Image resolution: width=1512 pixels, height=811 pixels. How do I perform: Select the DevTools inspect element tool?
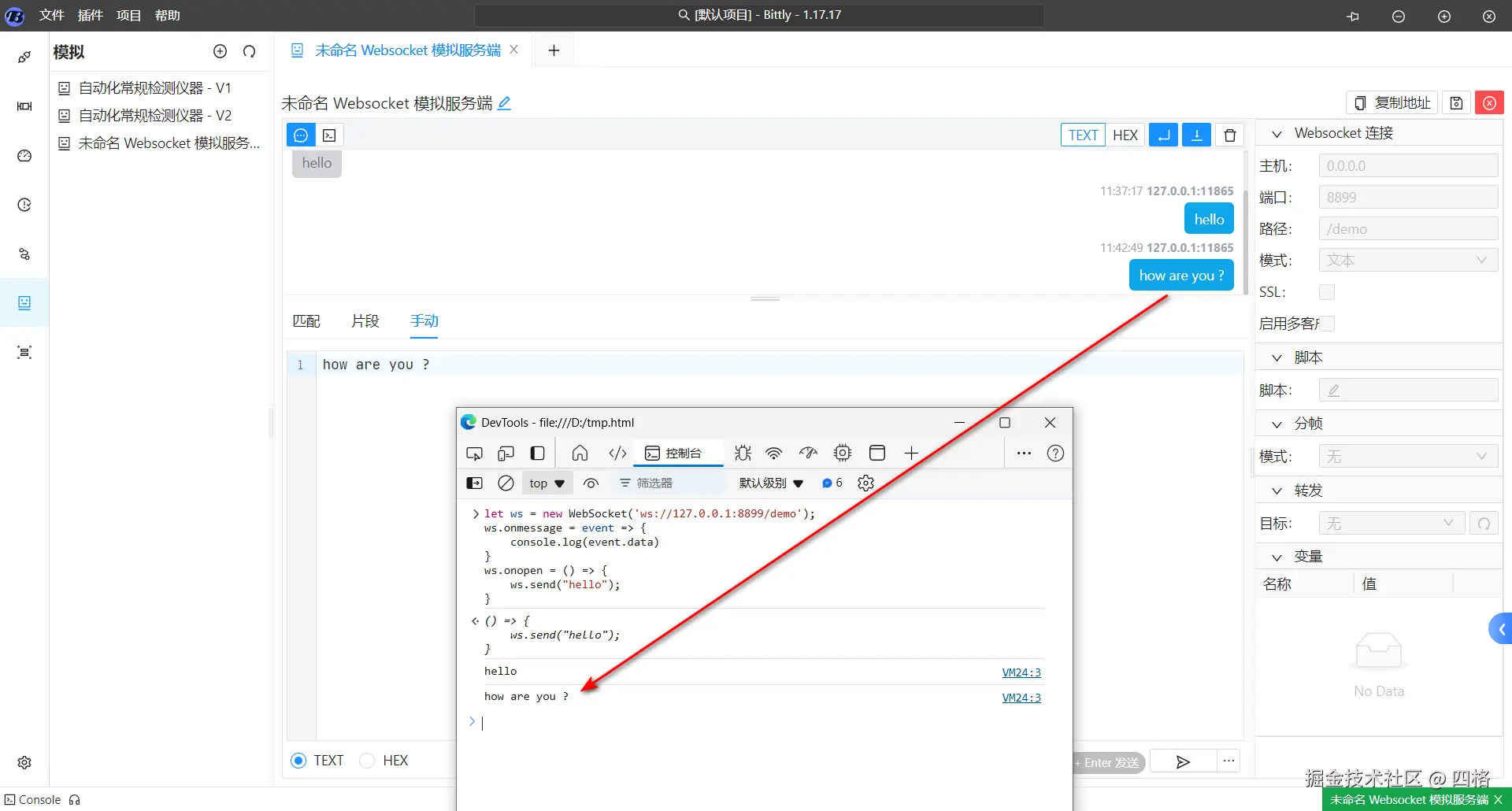(474, 454)
